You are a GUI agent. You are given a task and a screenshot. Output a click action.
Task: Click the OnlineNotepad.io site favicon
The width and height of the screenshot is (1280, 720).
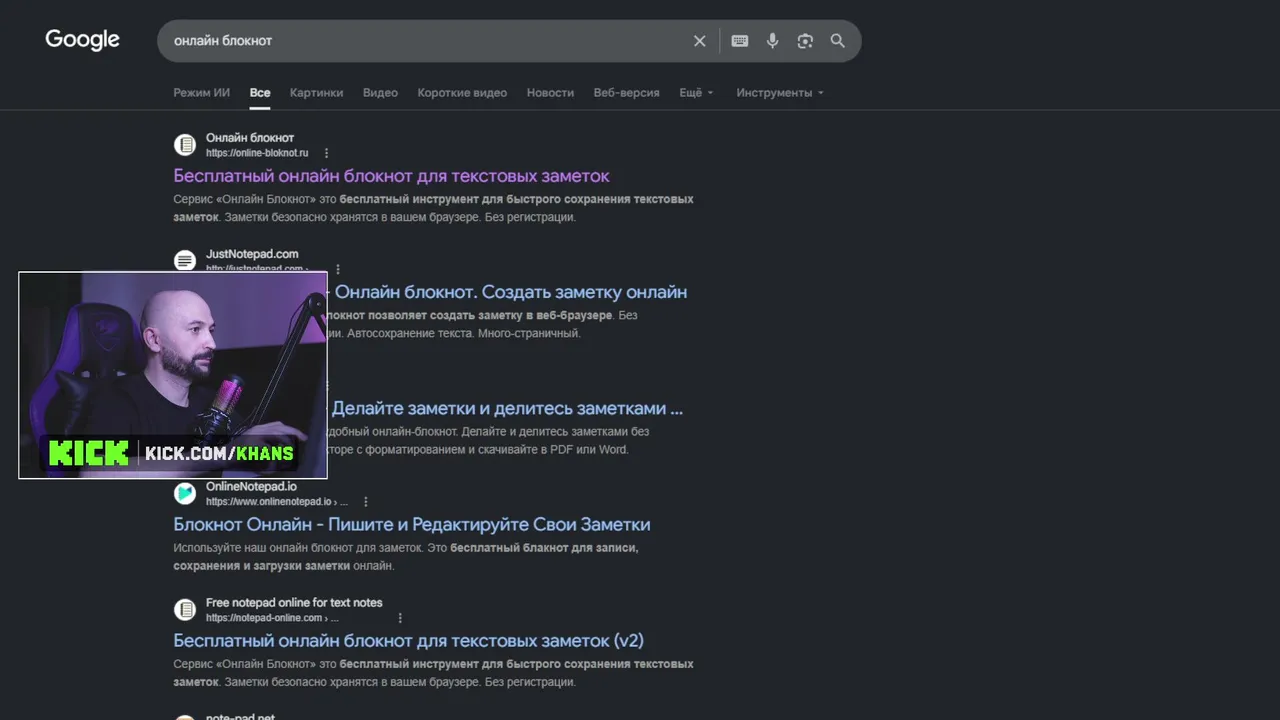pos(185,493)
